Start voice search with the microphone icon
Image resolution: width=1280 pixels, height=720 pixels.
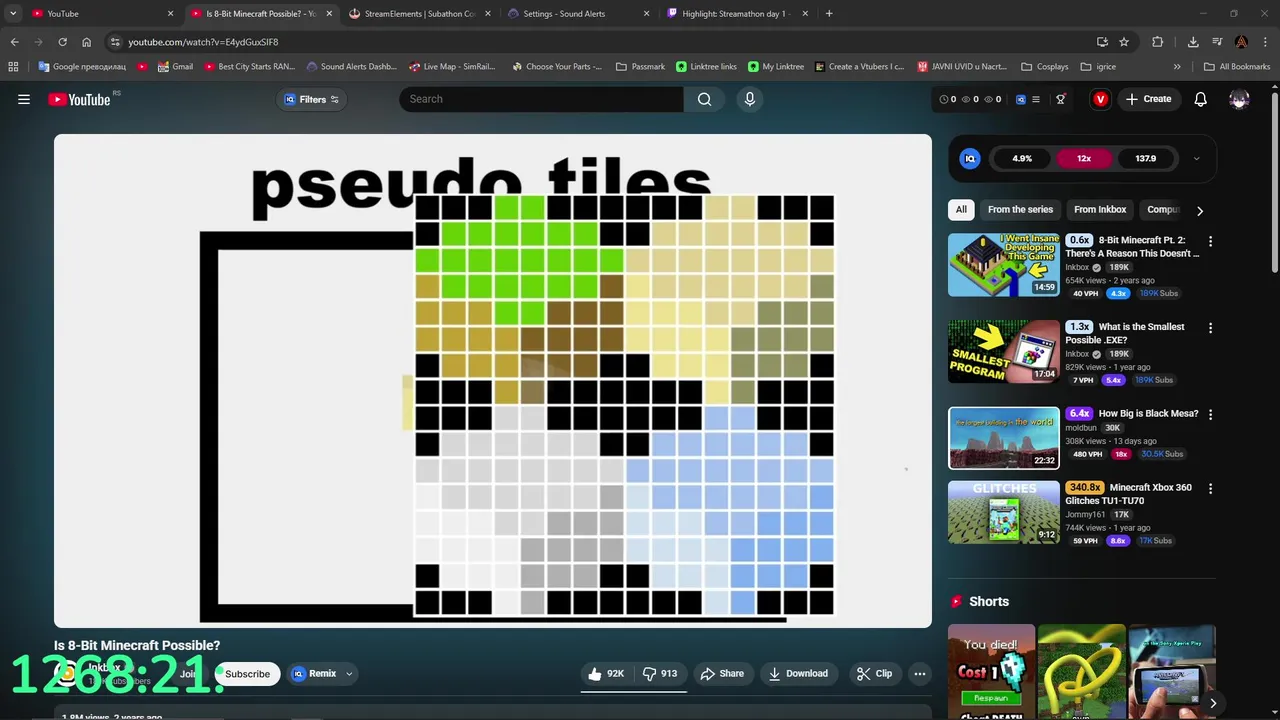(750, 99)
